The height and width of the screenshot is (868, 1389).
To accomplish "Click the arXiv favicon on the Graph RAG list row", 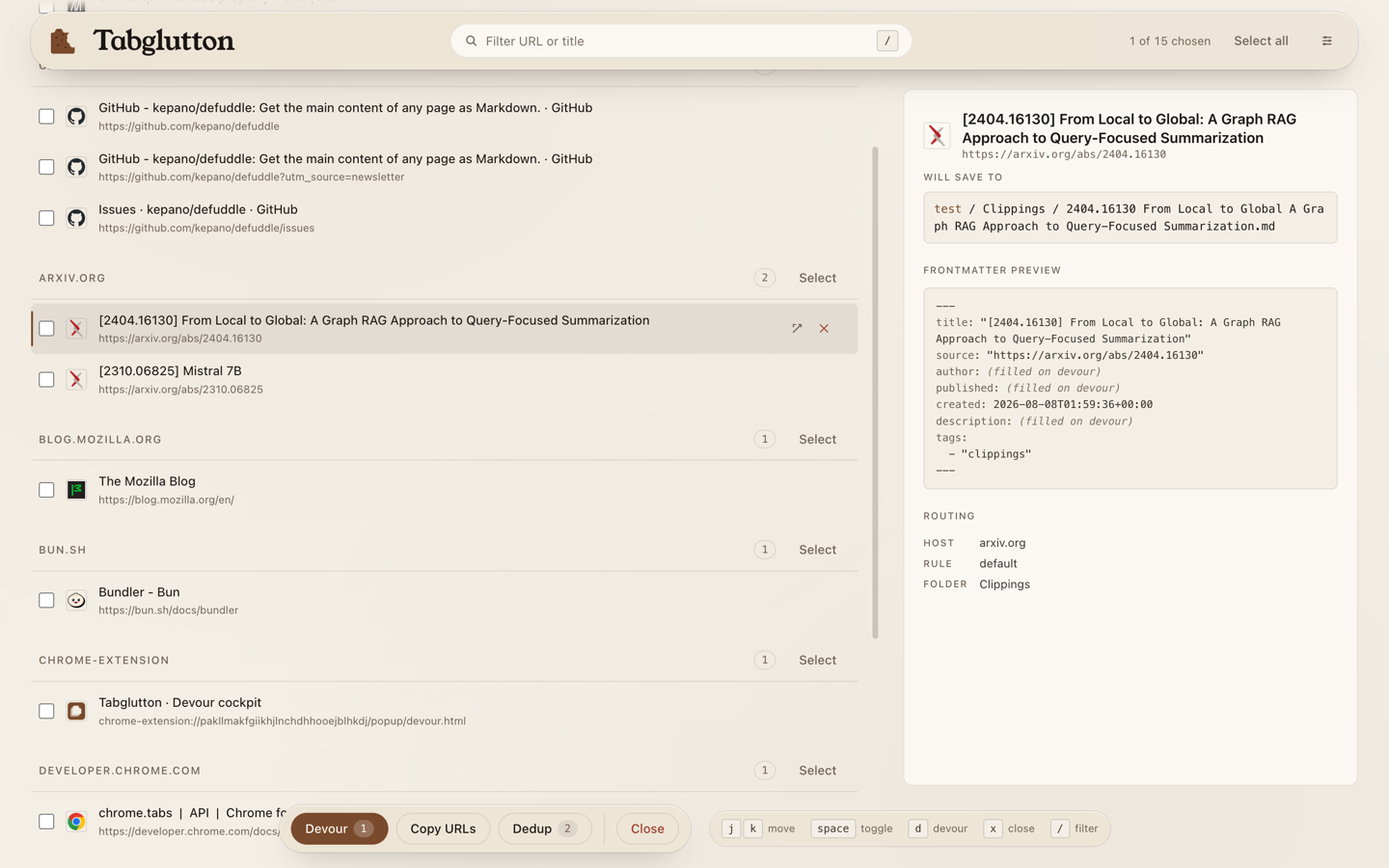I will [x=76, y=329].
